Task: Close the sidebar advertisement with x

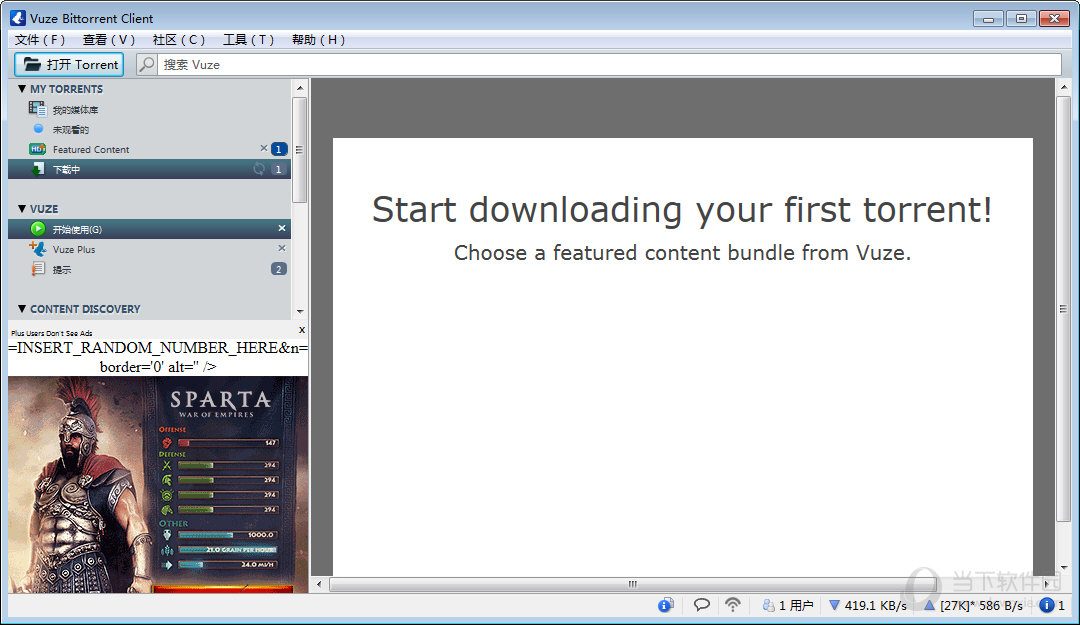Action: (x=302, y=330)
